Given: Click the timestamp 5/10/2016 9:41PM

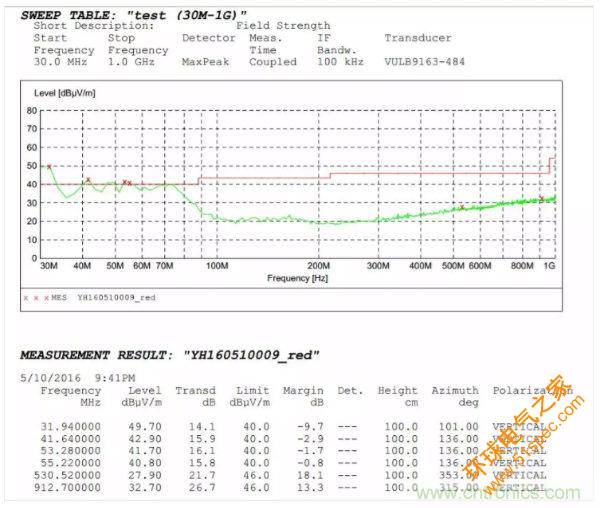Looking at the screenshot, I should coord(78,378).
